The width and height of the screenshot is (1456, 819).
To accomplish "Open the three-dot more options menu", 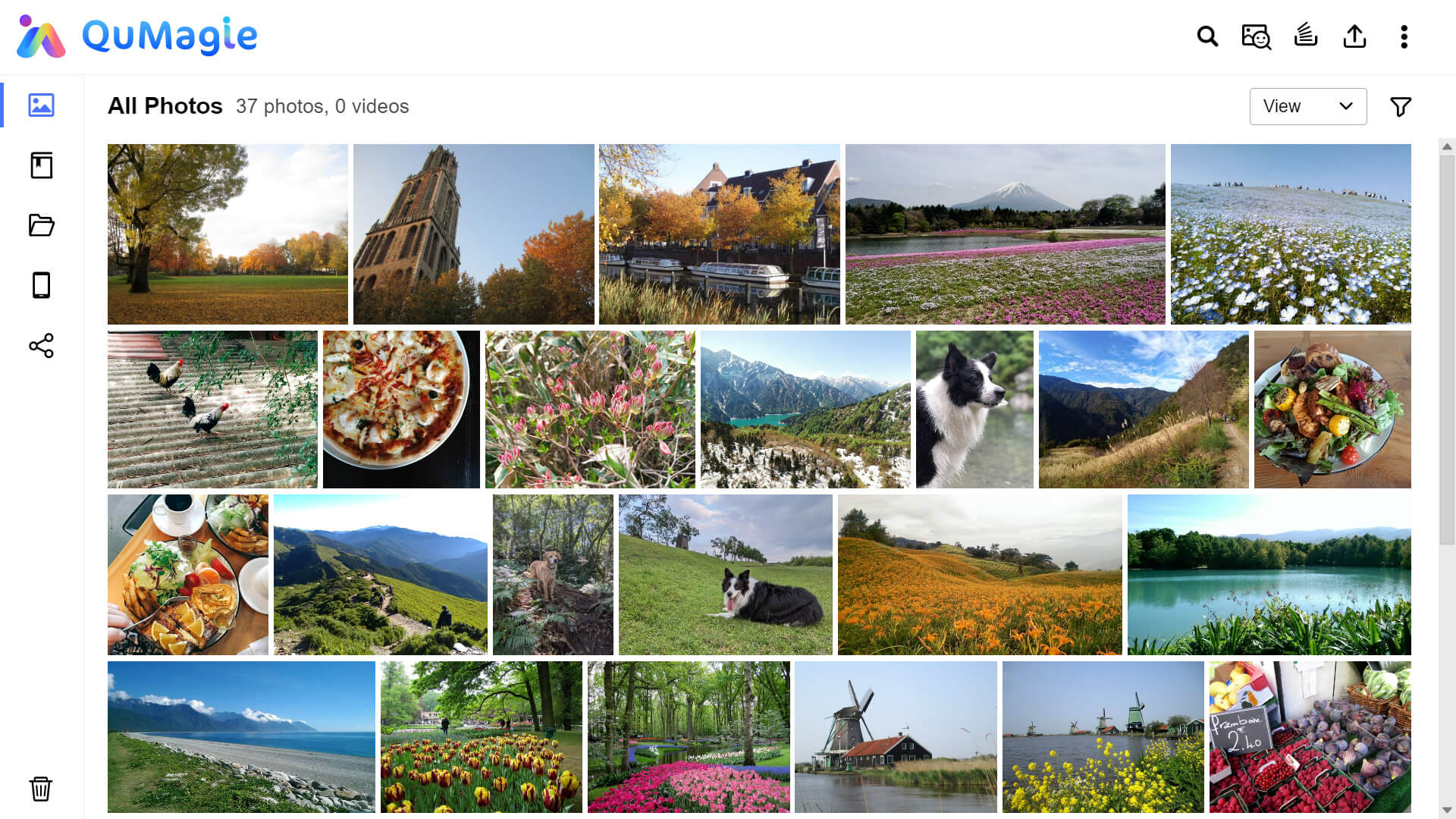I will click(x=1404, y=36).
